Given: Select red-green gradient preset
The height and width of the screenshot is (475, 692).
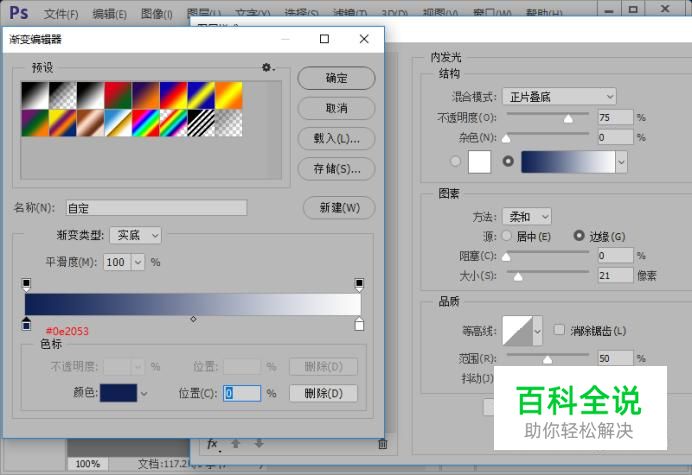Looking at the screenshot, I should tap(118, 95).
